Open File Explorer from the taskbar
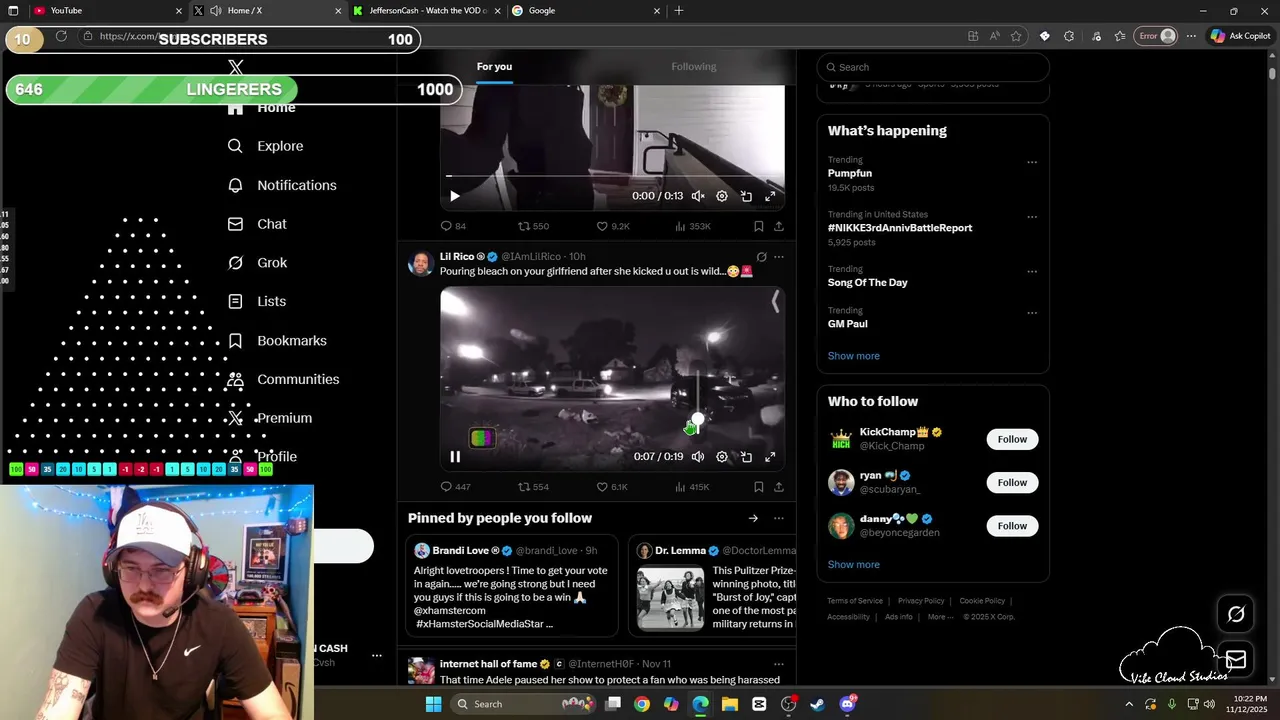Screen dimensions: 1280x720 pyautogui.click(x=730, y=704)
